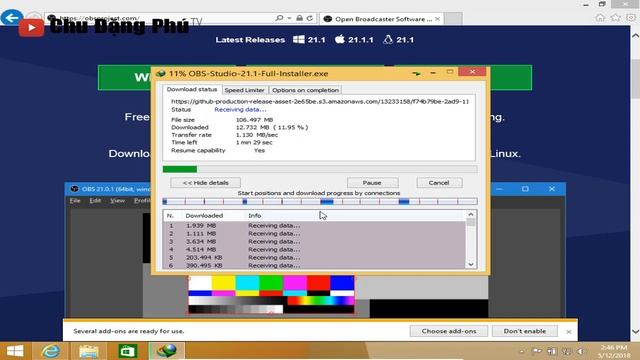Click connections list scroll down arrow
The image size is (640, 360).
471,264
